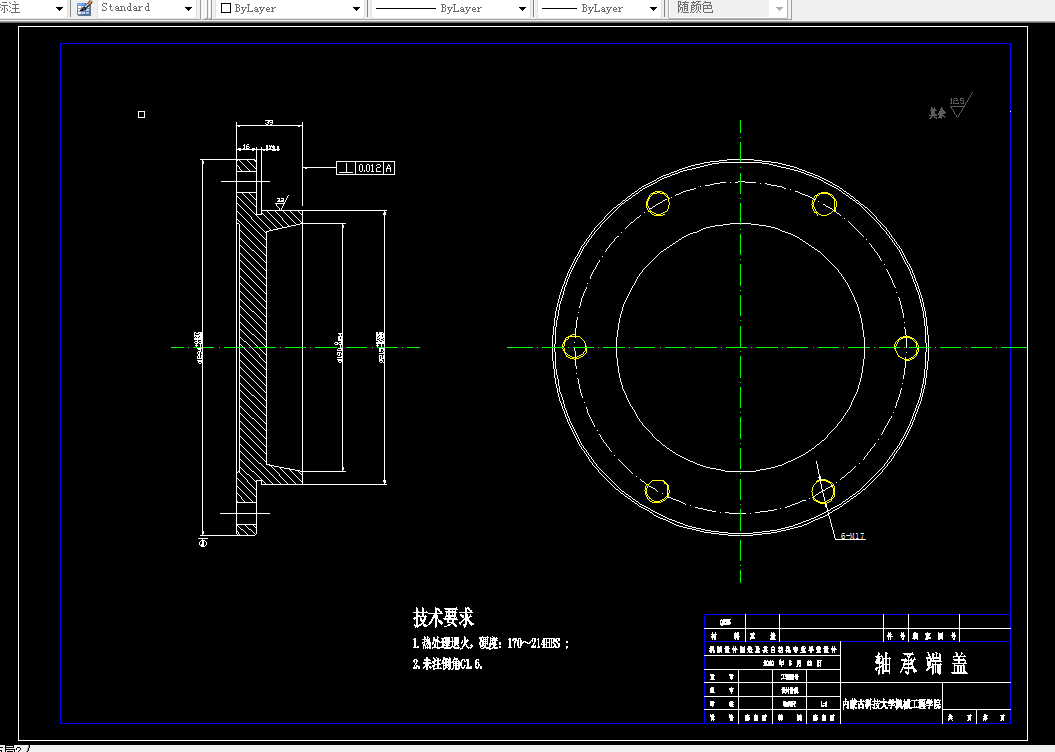
Task: Expand the Standard dimension style dropdown
Action: pyautogui.click(x=188, y=9)
